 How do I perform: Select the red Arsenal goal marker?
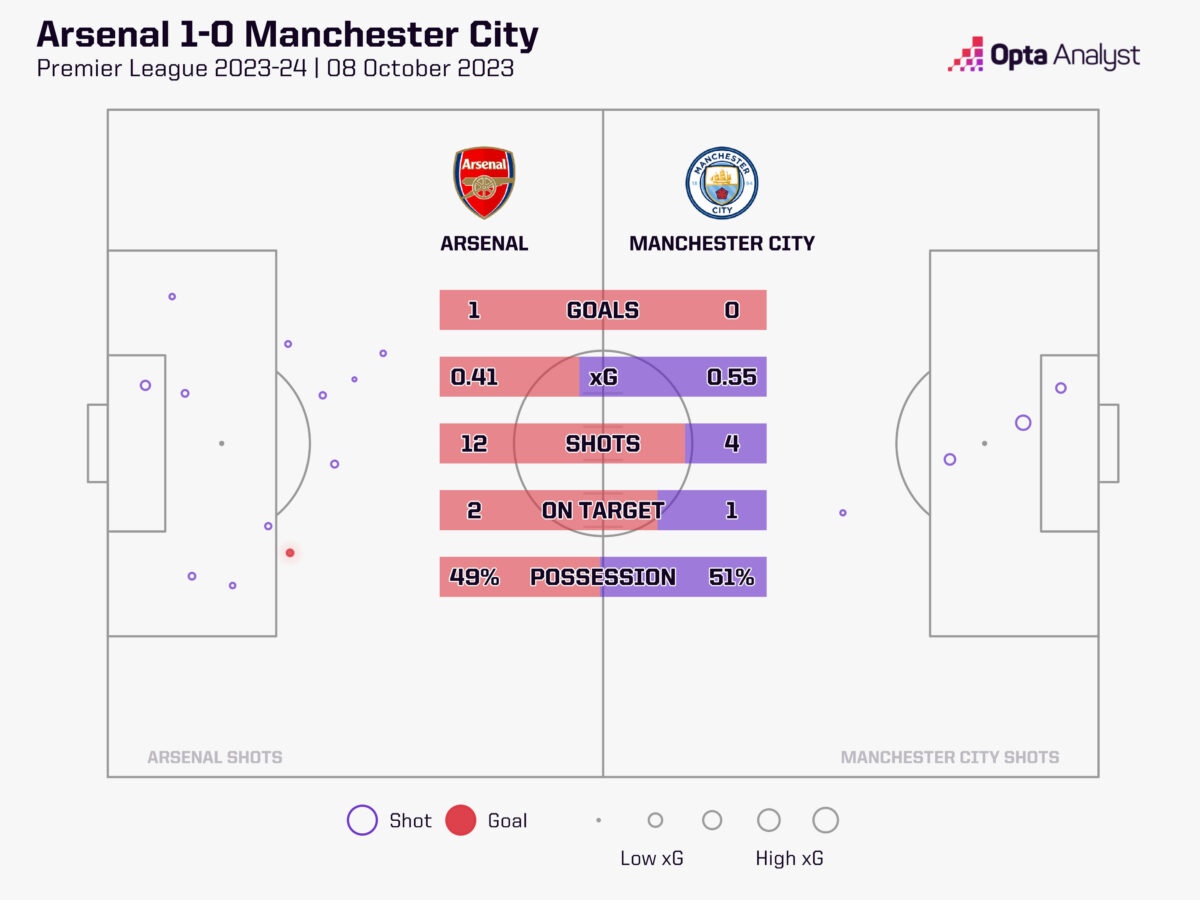(x=290, y=552)
